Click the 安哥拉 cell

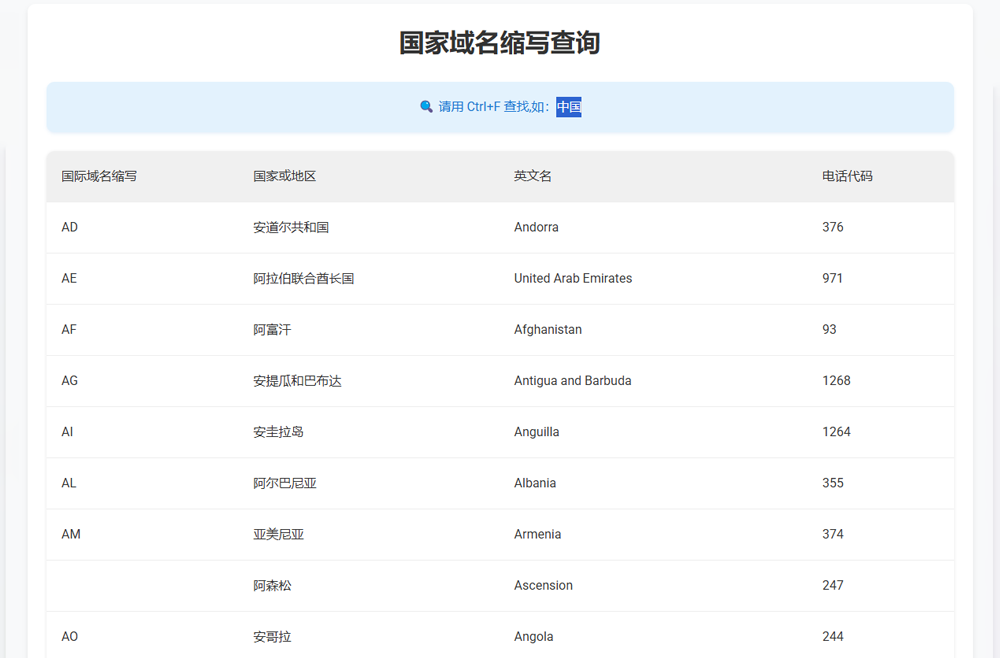tap(272, 636)
